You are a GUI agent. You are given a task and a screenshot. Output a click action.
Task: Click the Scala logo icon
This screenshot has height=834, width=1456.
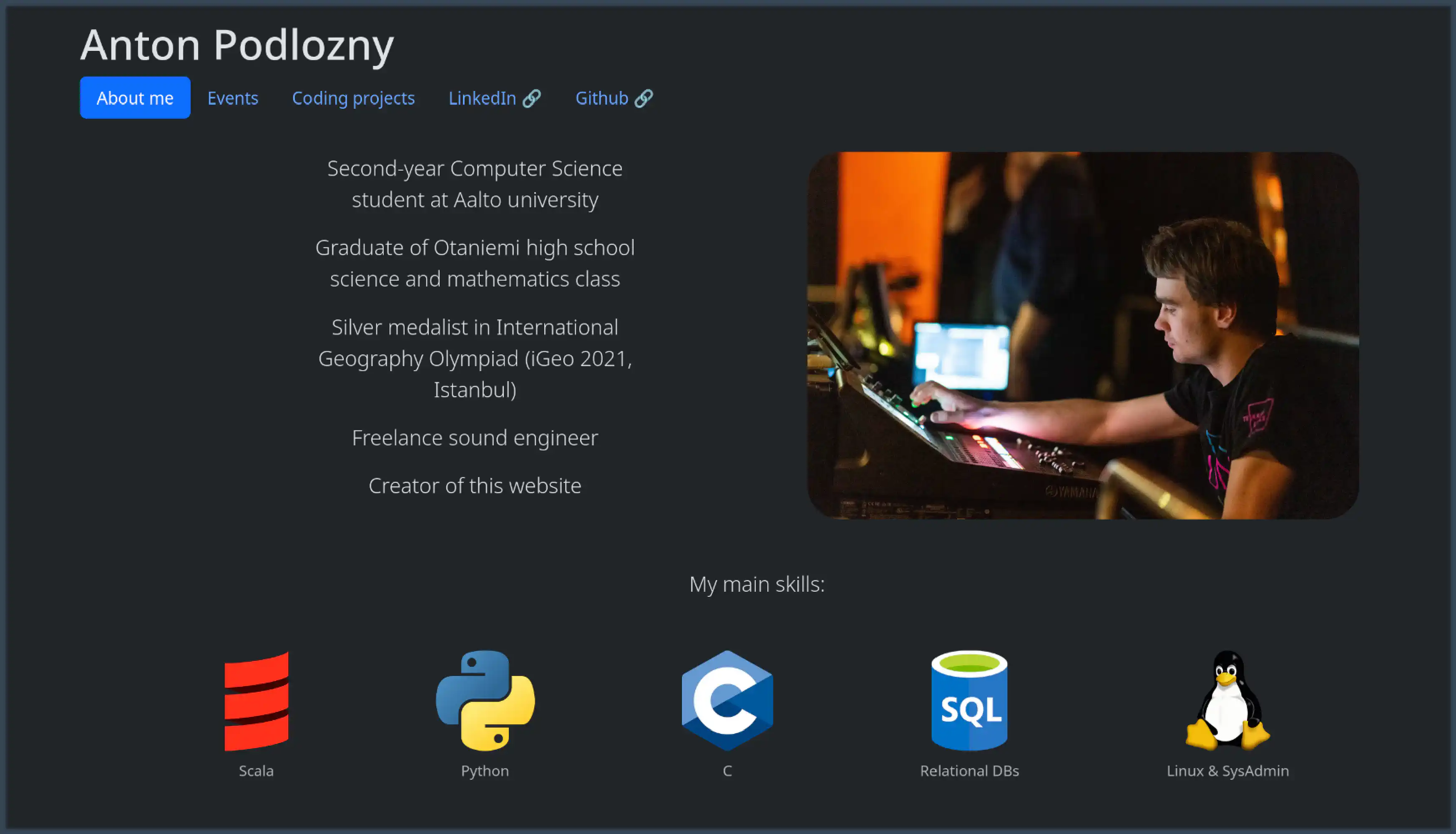(x=256, y=701)
